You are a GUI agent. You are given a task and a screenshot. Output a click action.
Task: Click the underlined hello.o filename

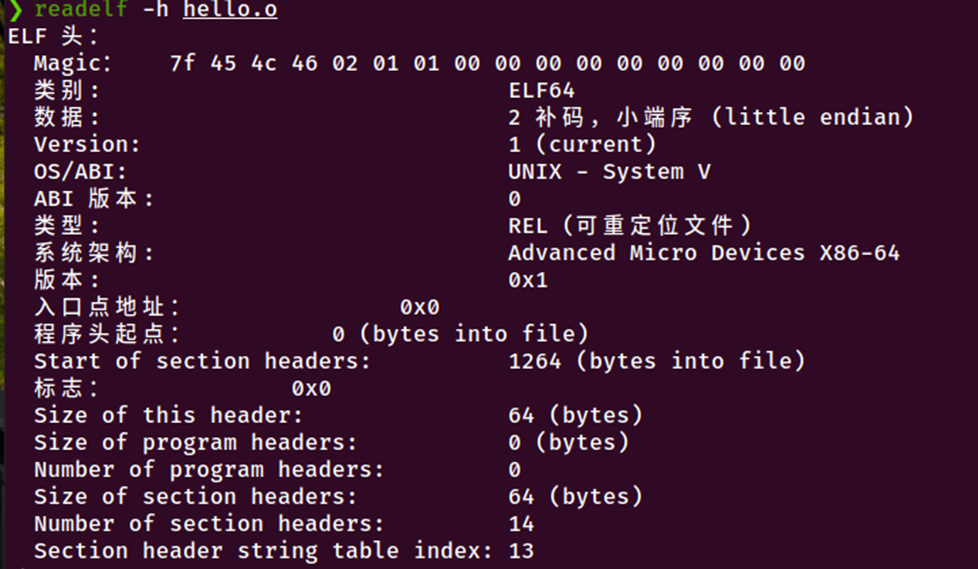click(230, 9)
